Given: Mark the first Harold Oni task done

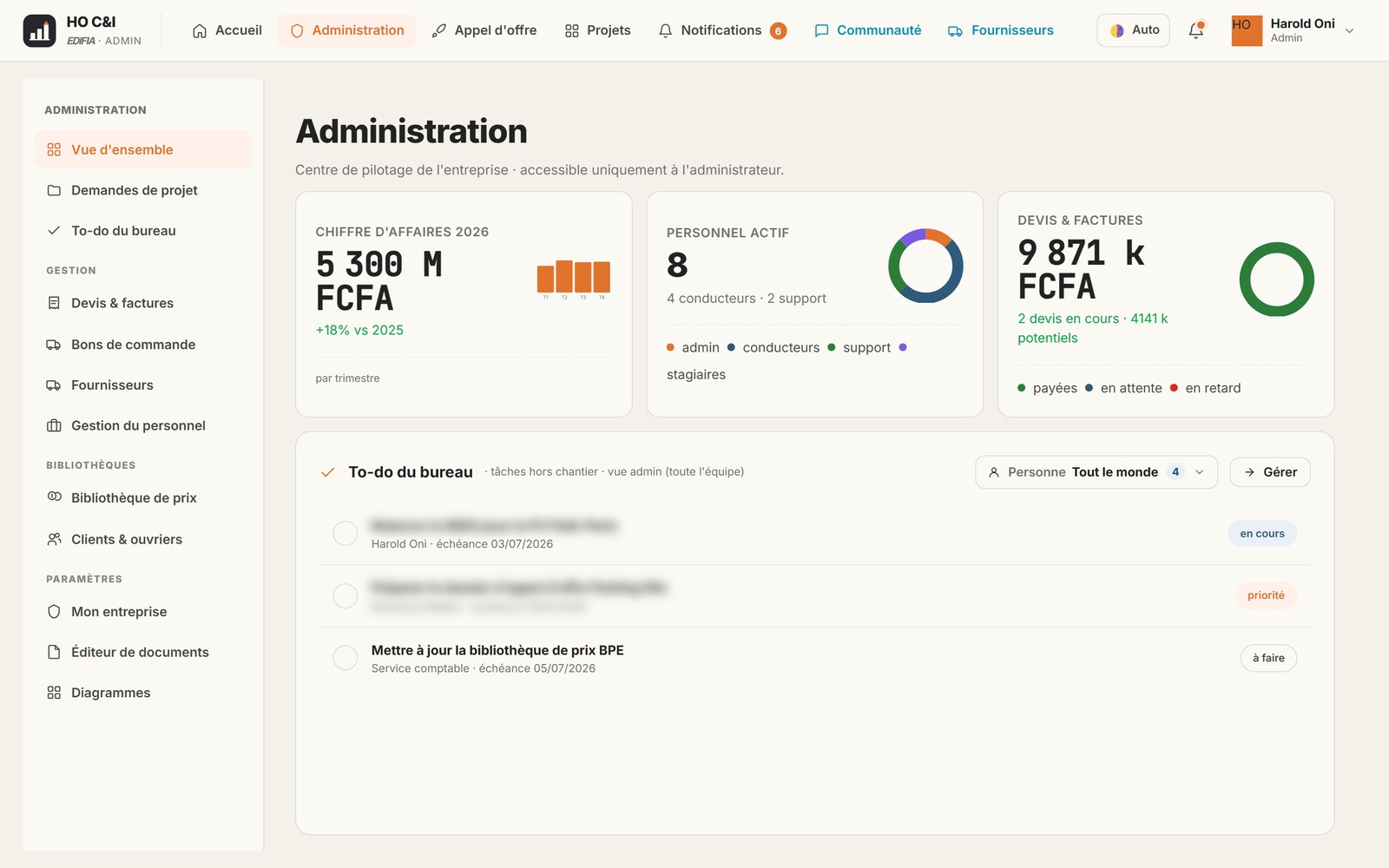Looking at the screenshot, I should pyautogui.click(x=346, y=534).
